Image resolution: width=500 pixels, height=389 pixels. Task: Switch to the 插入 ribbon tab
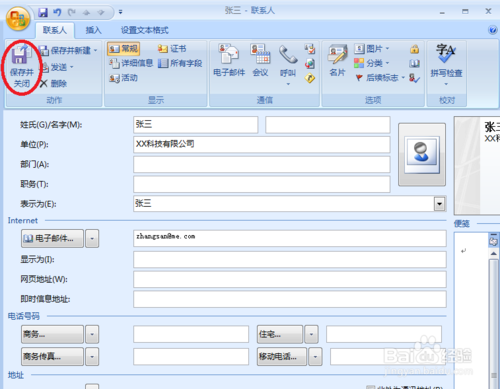[93, 30]
